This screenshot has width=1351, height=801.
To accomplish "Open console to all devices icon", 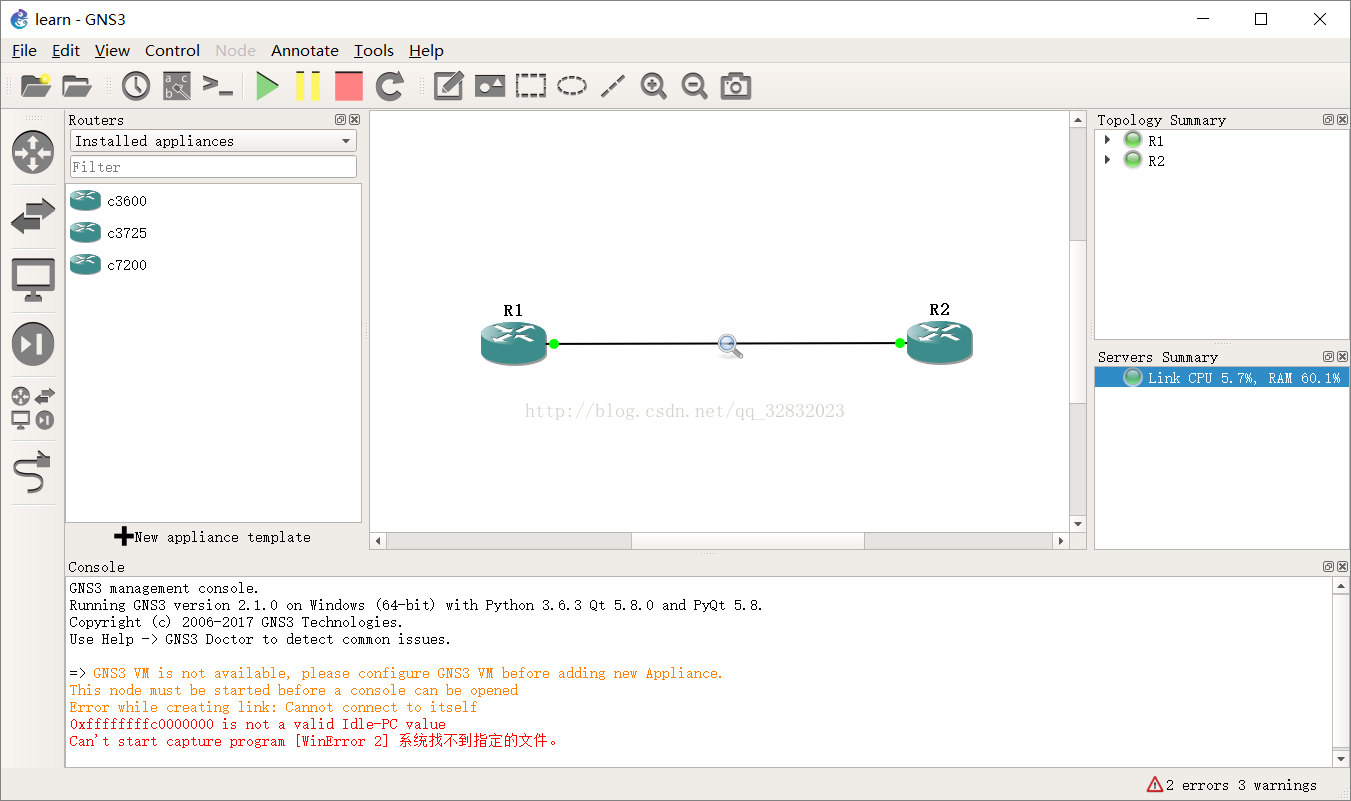I will (218, 86).
